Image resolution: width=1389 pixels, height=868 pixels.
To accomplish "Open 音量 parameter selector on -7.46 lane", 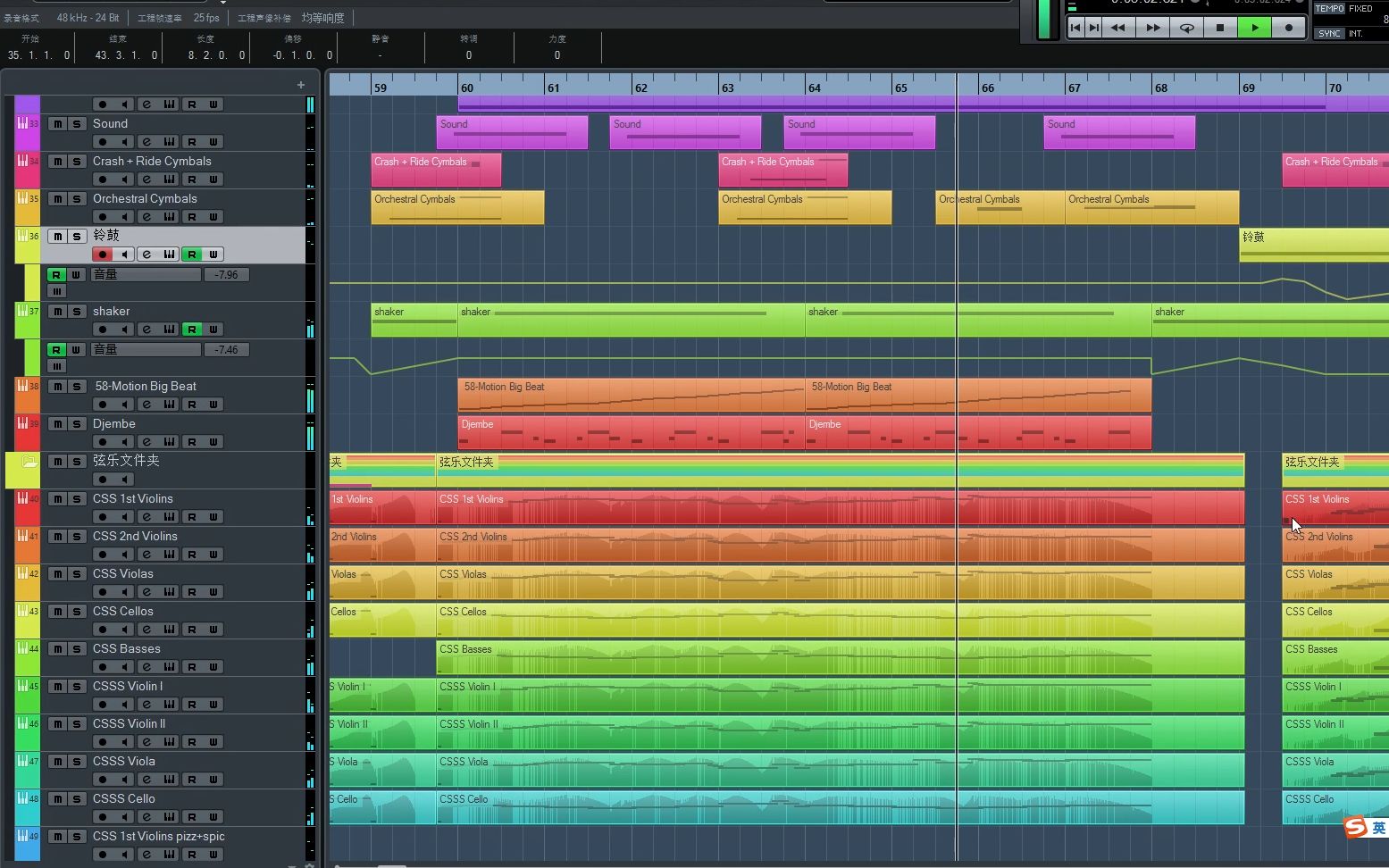I will pos(146,350).
